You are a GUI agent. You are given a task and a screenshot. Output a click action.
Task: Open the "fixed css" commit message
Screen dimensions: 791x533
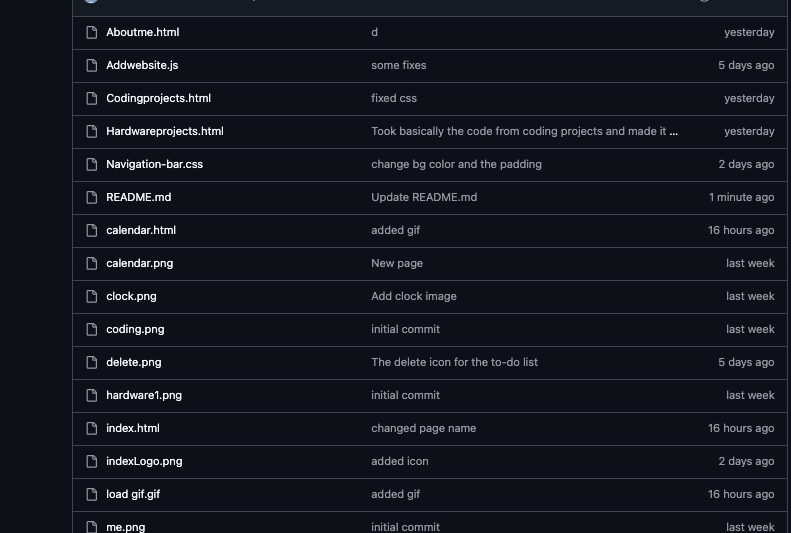[394, 98]
